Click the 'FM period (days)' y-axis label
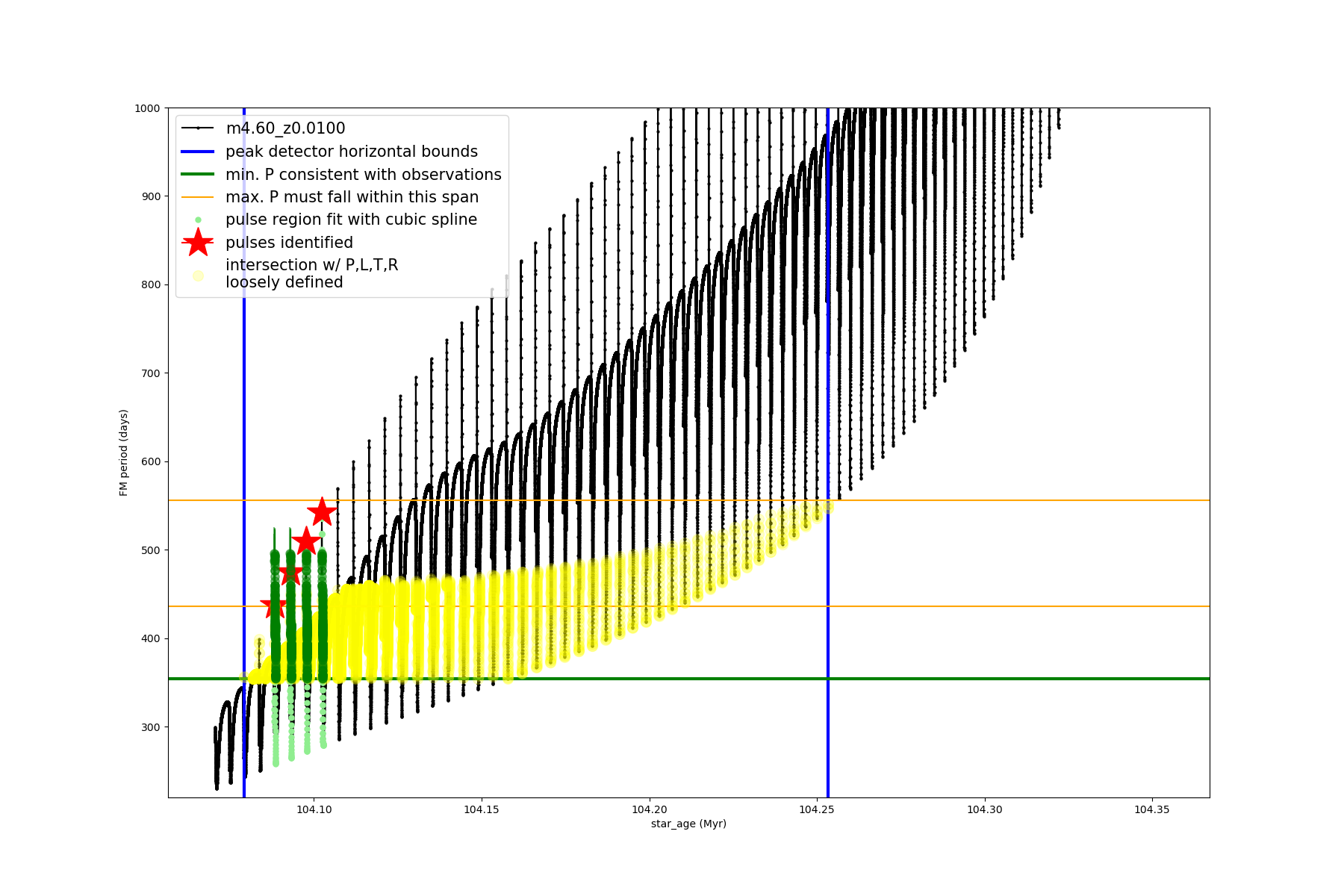Viewport: 1344px width, 896px height. 124,452
